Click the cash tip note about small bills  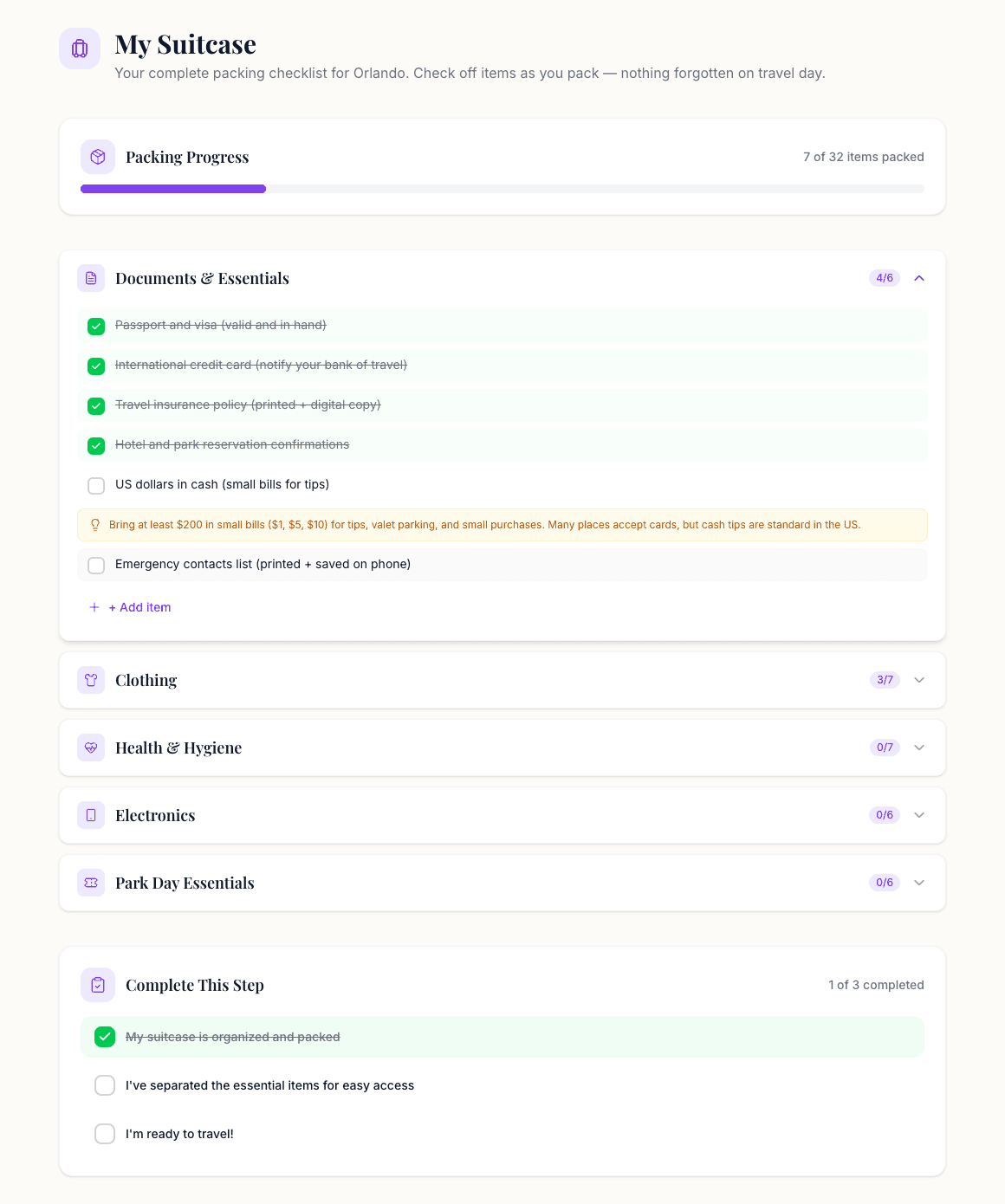(502, 525)
